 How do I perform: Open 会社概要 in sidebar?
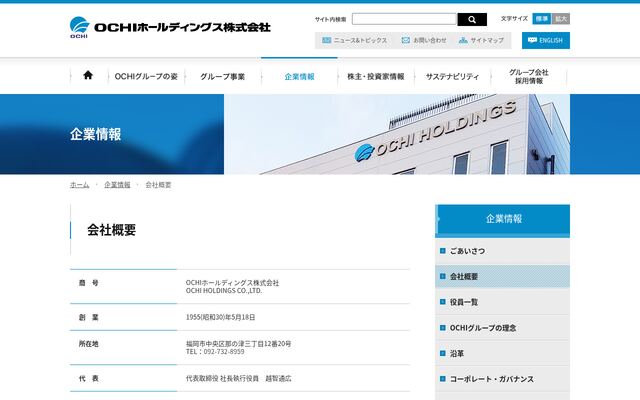point(502,276)
